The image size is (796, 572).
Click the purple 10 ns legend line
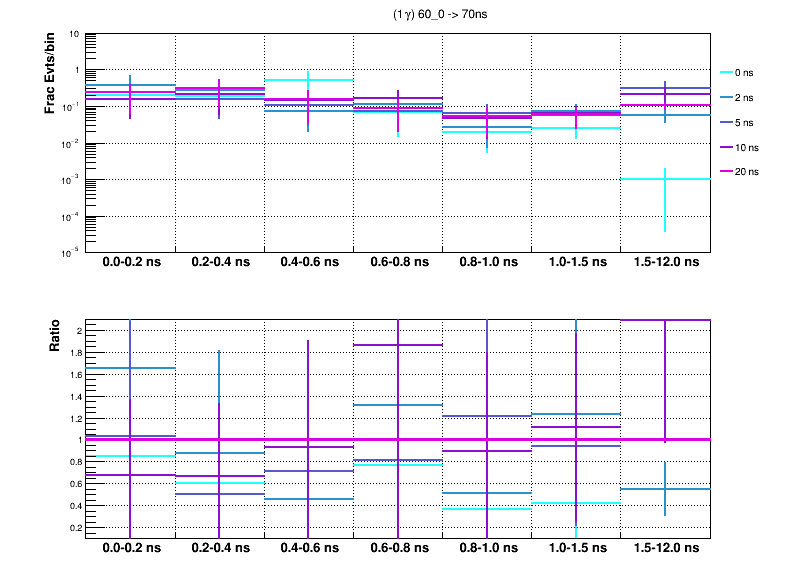(726, 147)
